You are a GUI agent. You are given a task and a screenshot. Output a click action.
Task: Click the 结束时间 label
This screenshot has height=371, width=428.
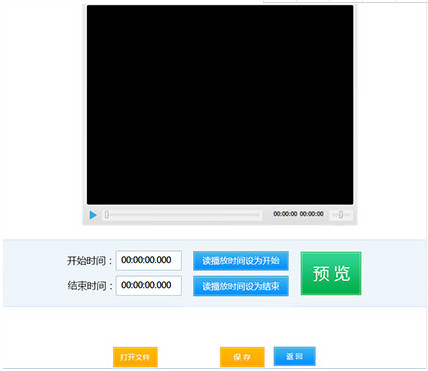(x=90, y=286)
